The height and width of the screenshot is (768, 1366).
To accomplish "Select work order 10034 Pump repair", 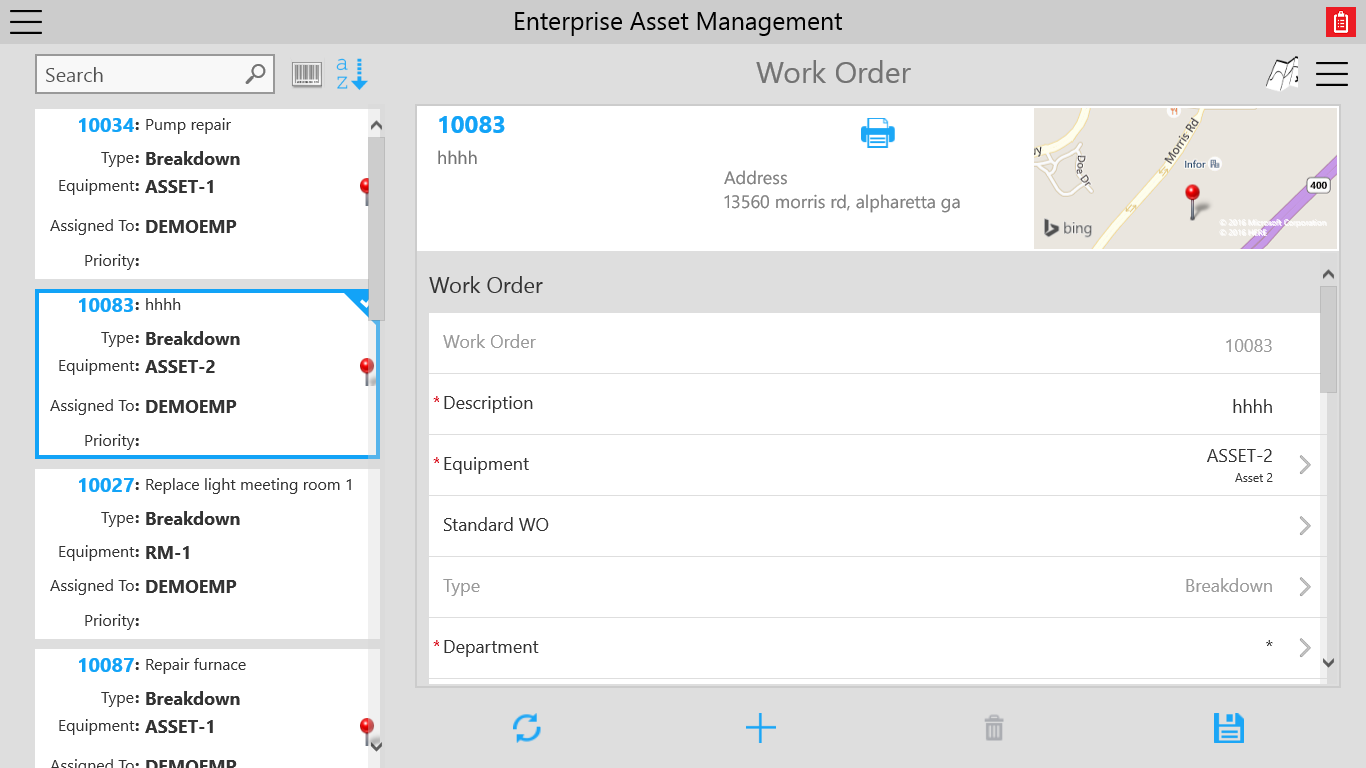I will [202, 194].
